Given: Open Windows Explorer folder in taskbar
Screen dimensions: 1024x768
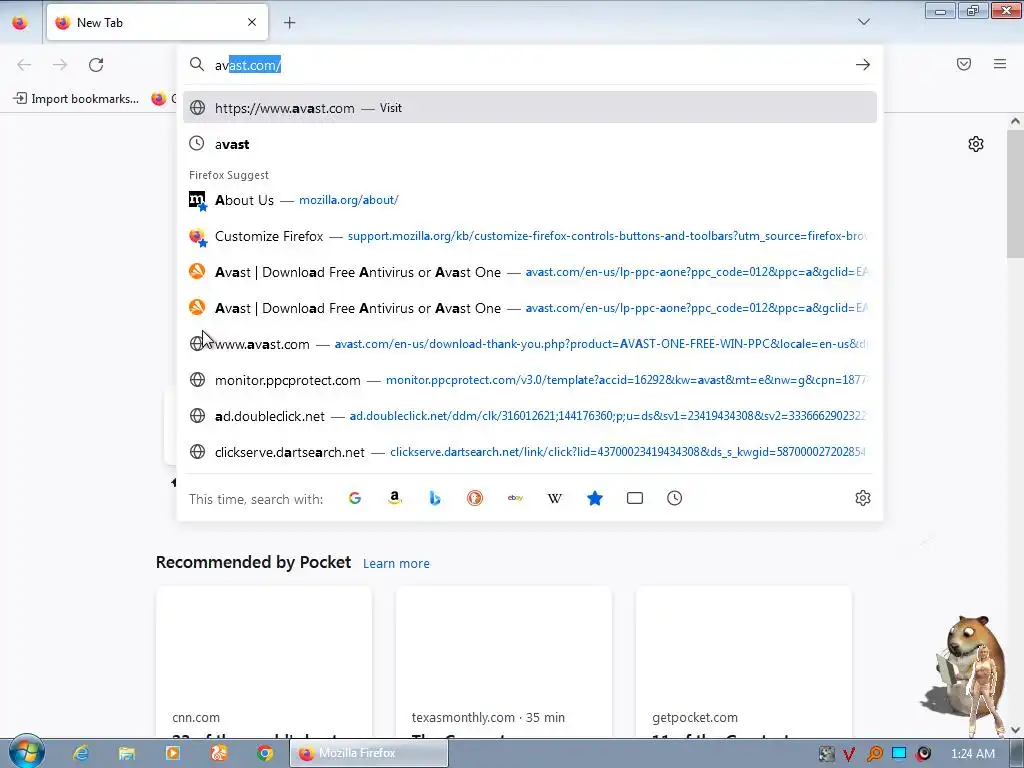Looking at the screenshot, I should [127, 753].
